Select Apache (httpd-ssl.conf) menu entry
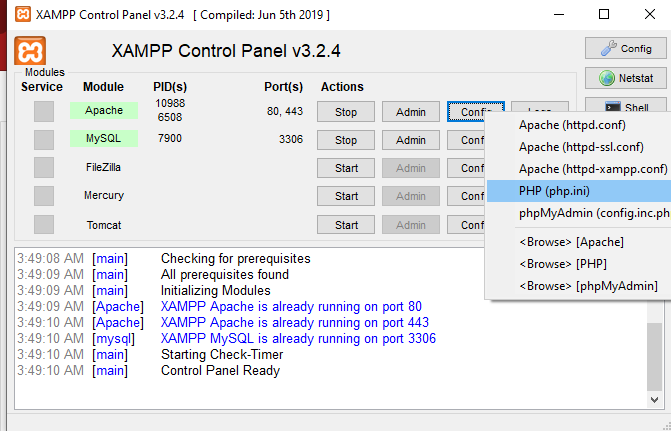This screenshot has width=671, height=431. pos(579,147)
